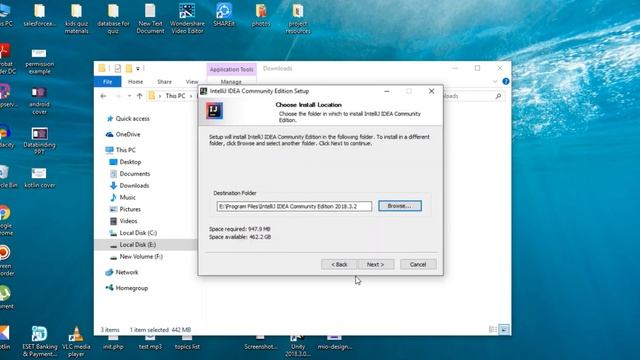Open kids quiz materials desktop folder
The height and width of the screenshot is (360, 640).
point(76,19)
